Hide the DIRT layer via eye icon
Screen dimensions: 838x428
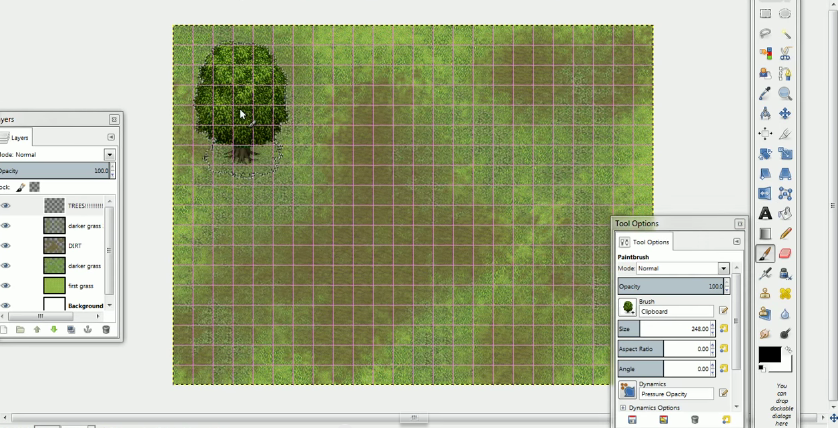point(5,246)
